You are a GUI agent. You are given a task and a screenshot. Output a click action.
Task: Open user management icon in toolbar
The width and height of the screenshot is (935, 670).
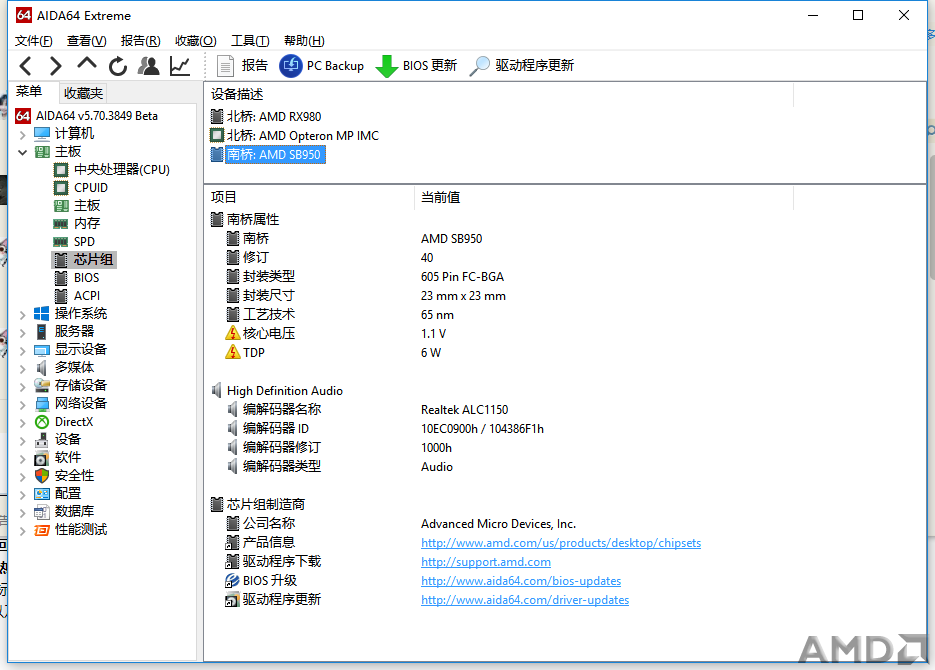148,66
